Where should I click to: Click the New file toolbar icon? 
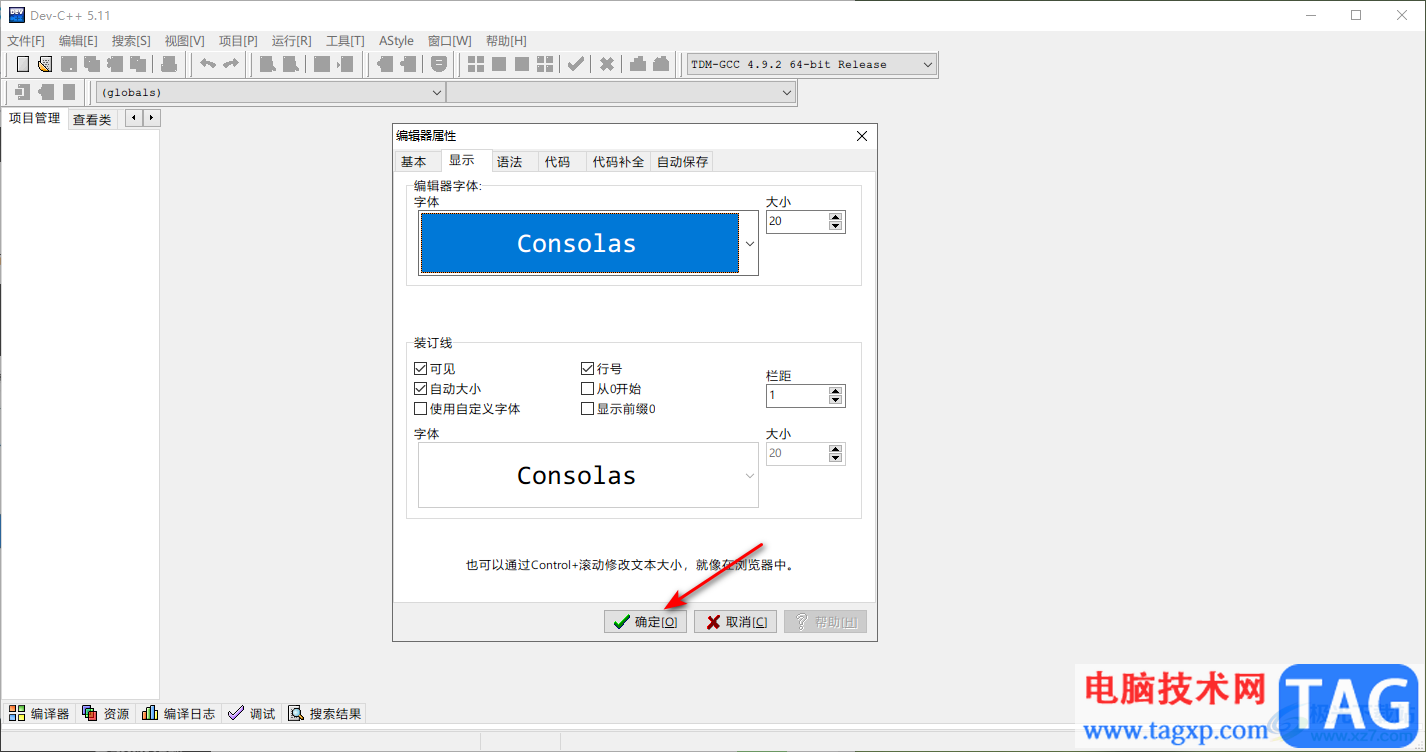point(23,64)
